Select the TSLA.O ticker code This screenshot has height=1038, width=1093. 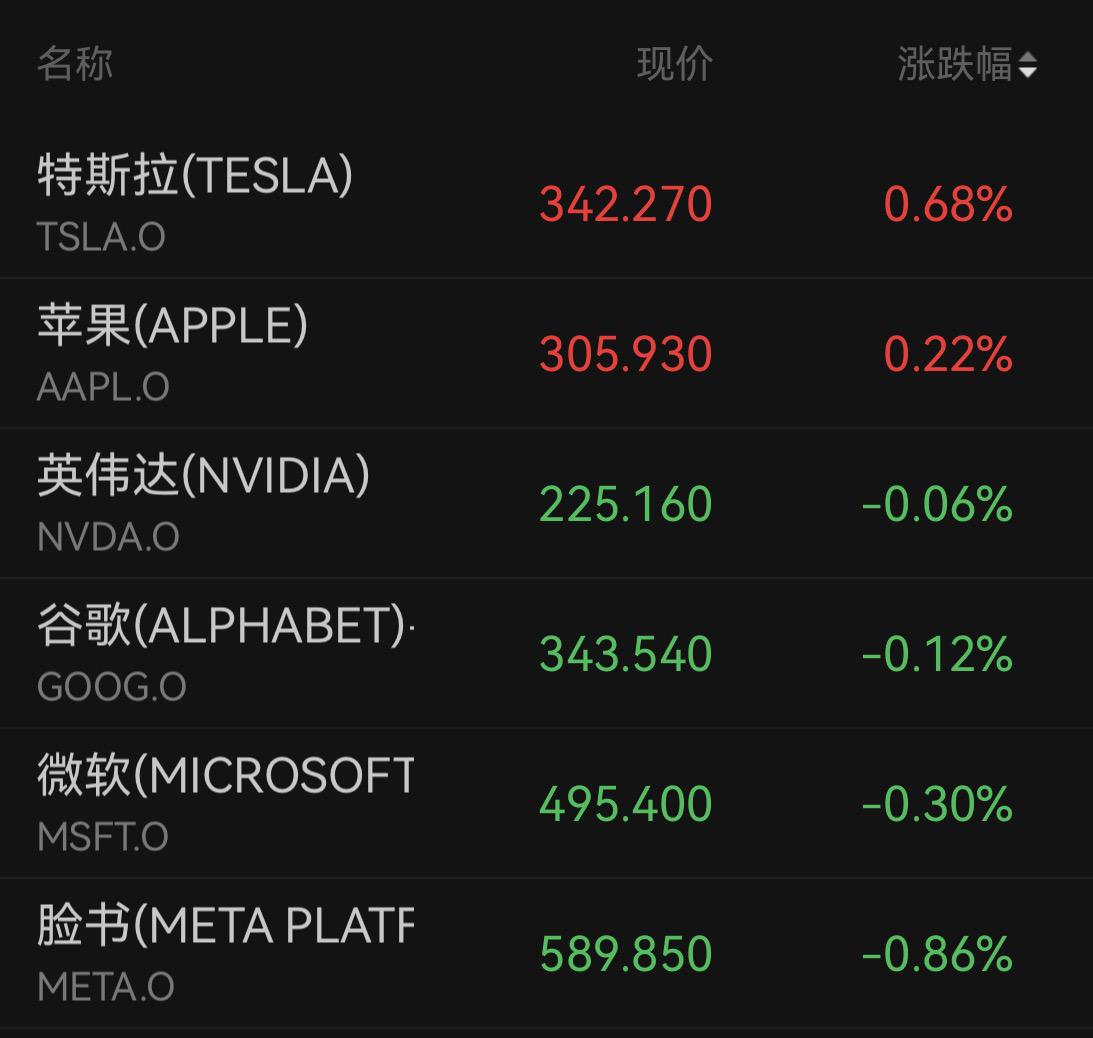101,237
